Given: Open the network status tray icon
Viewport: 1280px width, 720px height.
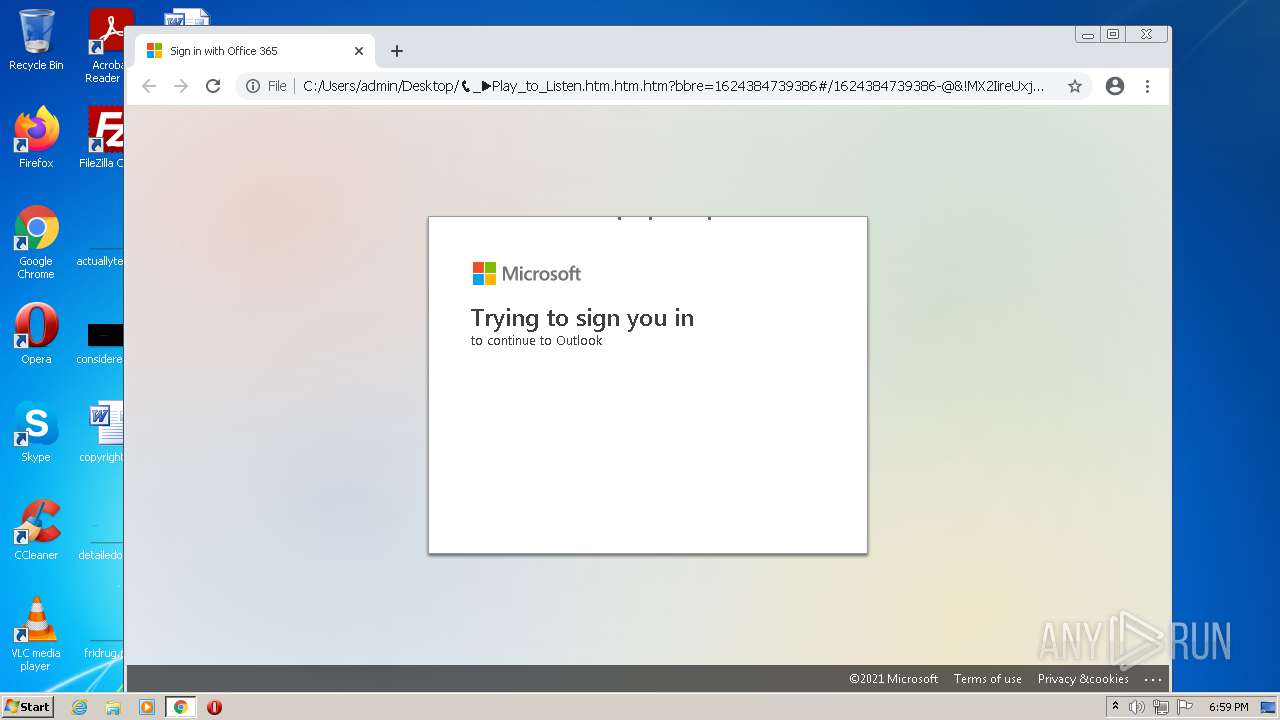Looking at the screenshot, I should 1161,707.
